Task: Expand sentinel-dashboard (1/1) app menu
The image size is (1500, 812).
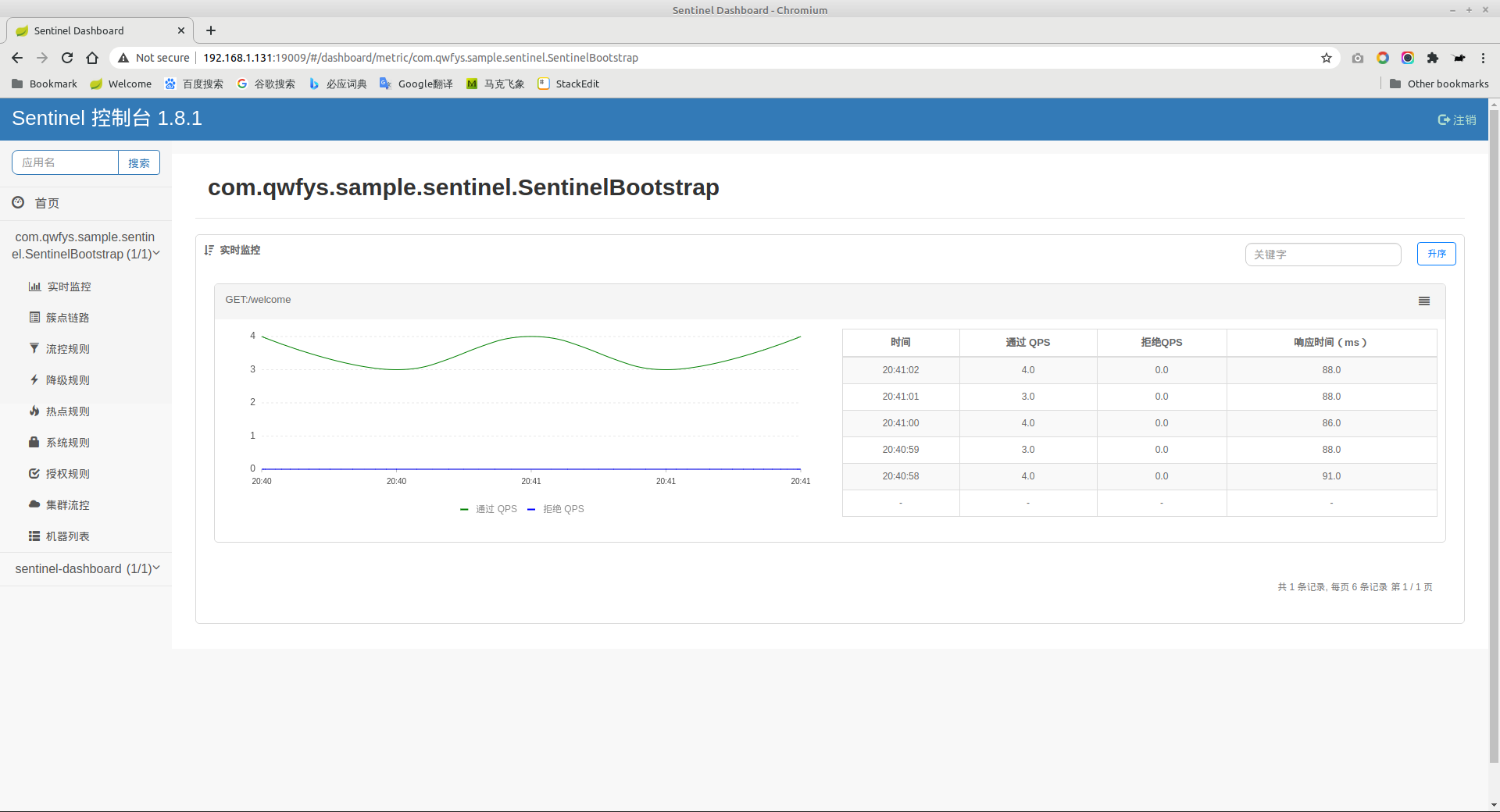Action: pos(86,568)
